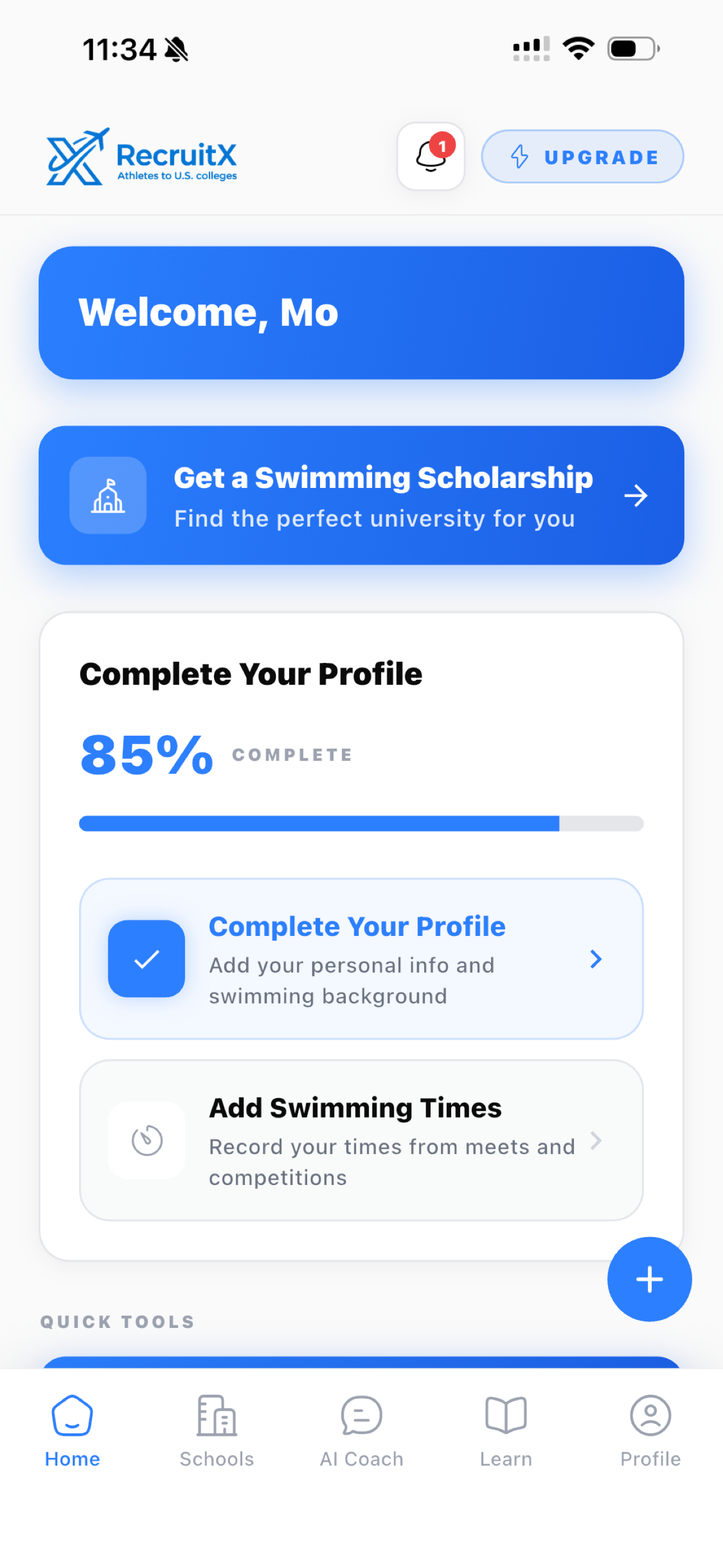723x1568 pixels.
Task: Expand Add Swimming Times using its gray chevron
Action: [596, 1140]
